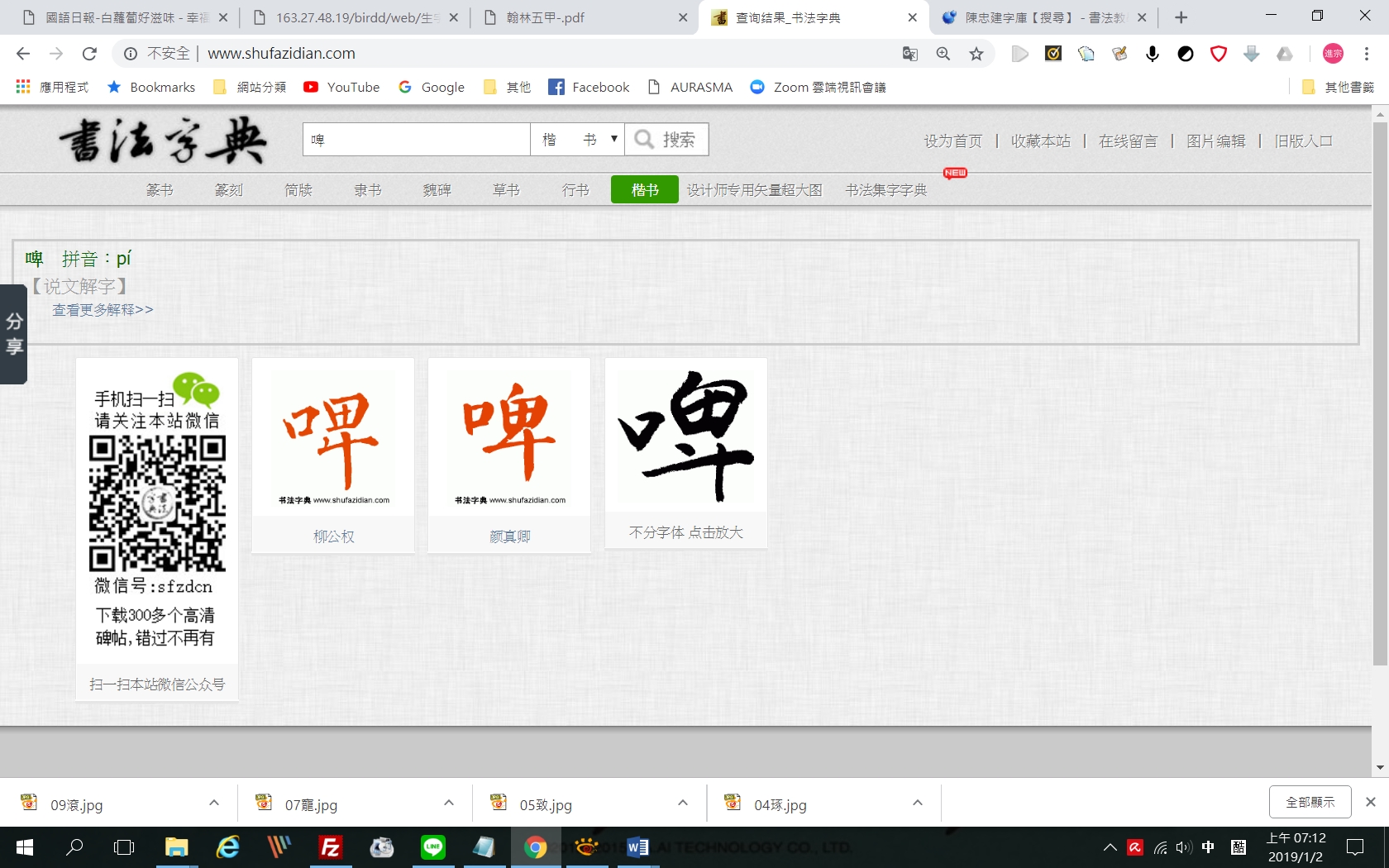Expand the 楷书 script type dropdown

(577, 140)
